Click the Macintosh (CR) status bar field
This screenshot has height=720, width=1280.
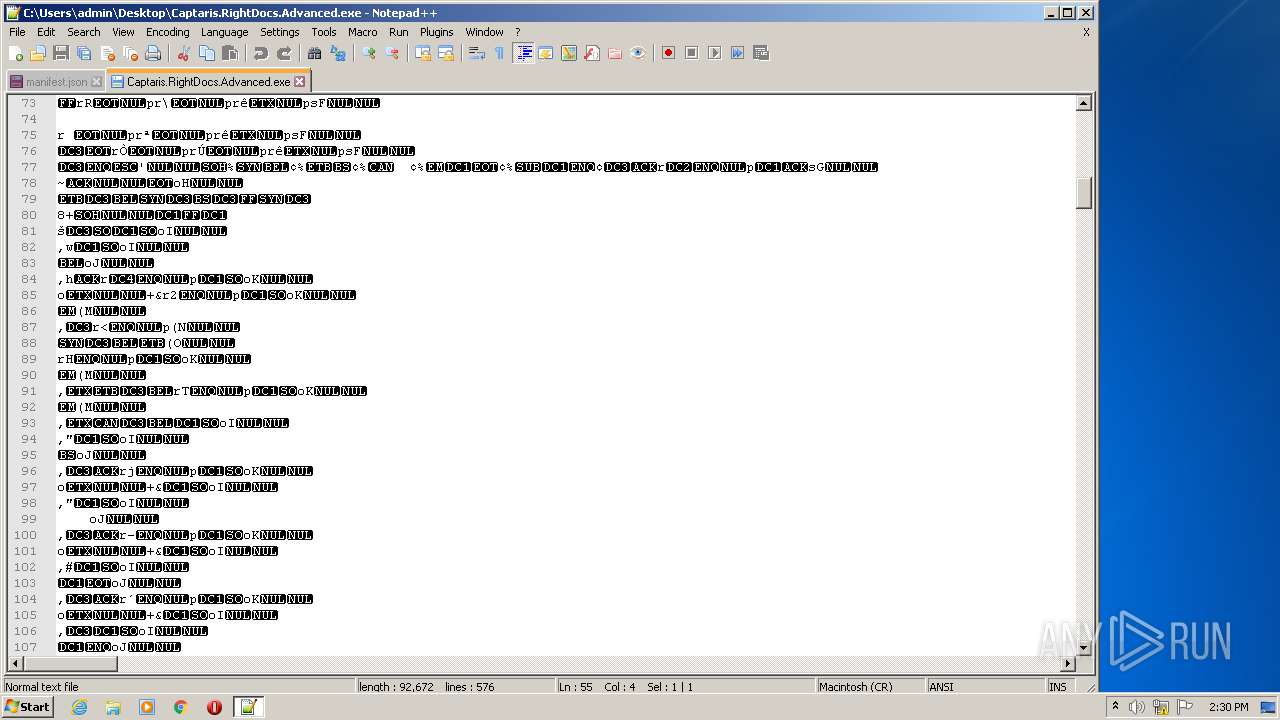click(870, 687)
